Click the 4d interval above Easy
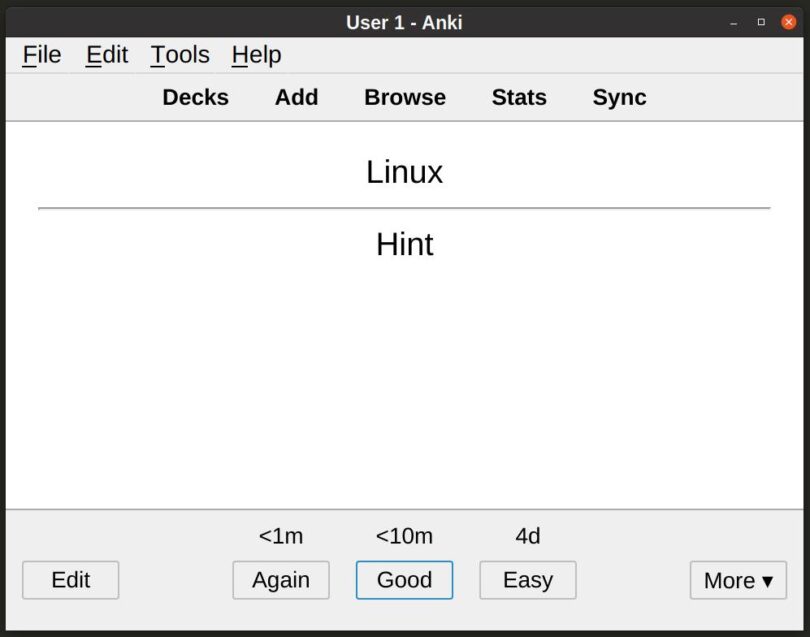 pyautogui.click(x=527, y=536)
